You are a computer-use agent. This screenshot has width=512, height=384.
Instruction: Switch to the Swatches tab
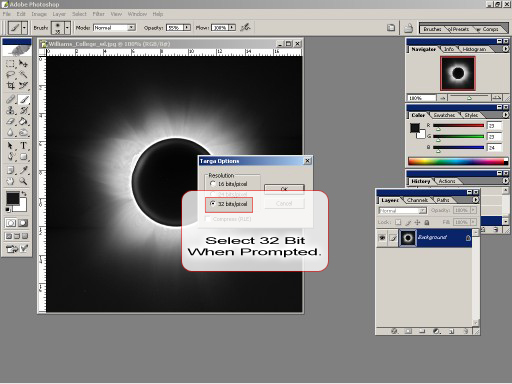pyautogui.click(x=444, y=115)
